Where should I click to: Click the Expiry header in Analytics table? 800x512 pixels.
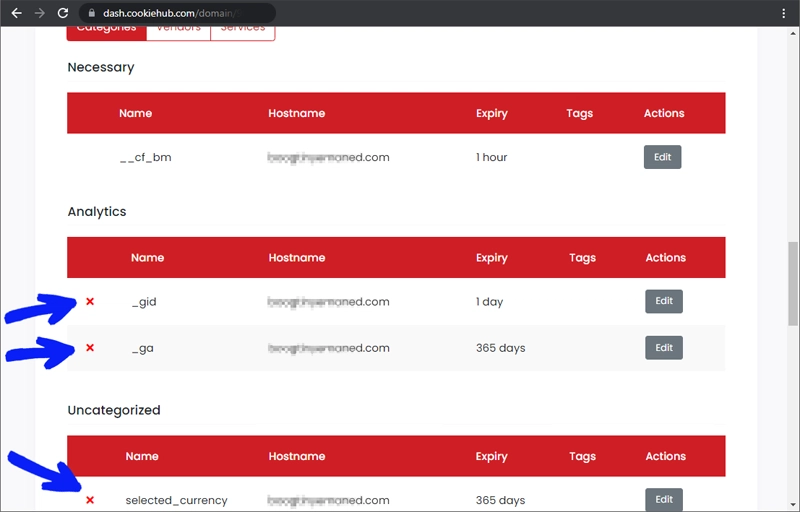(x=492, y=258)
